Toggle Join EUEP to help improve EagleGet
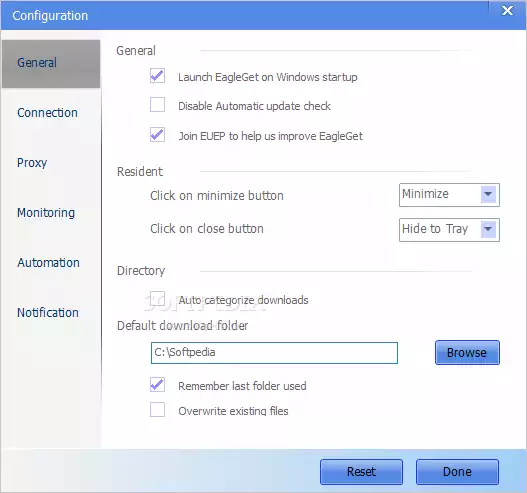This screenshot has width=527, height=493. pos(157,135)
